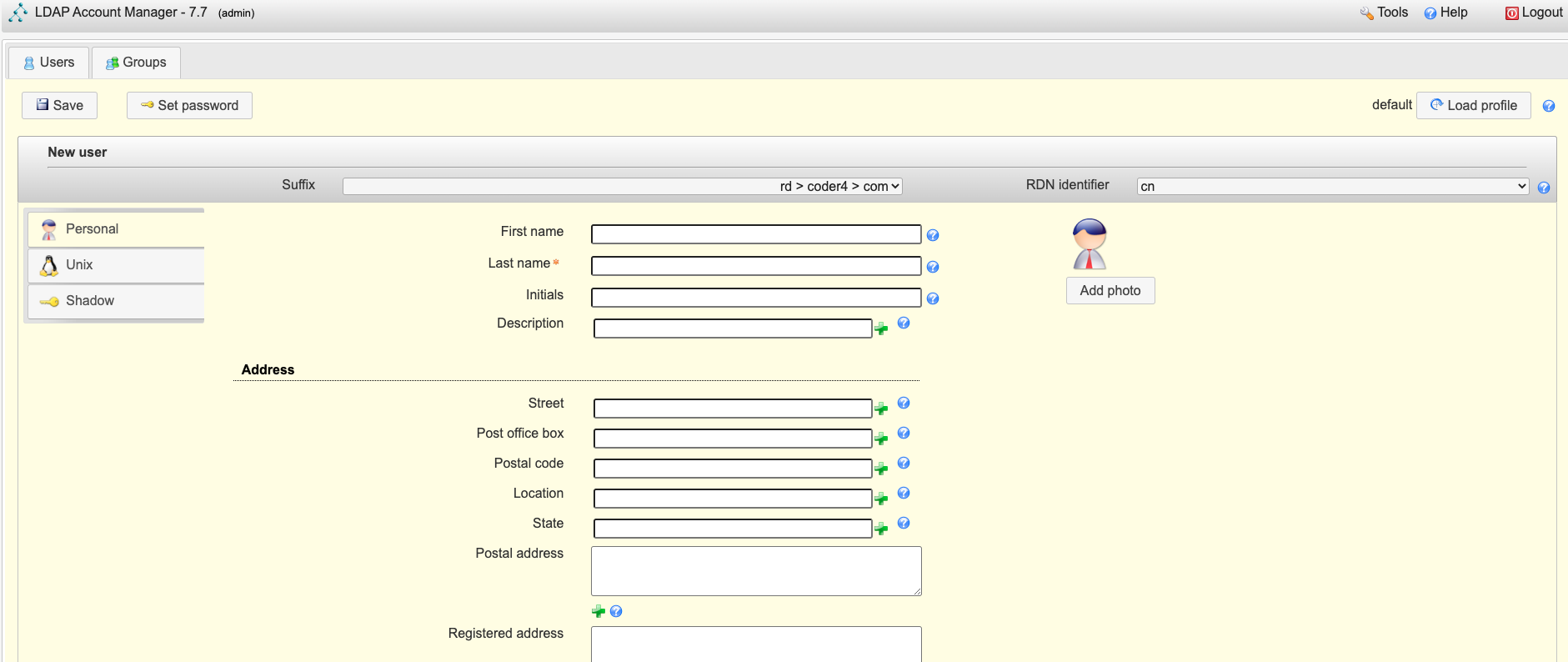Click the plus icon beside State field
The image size is (1568, 662).
pos(881,529)
